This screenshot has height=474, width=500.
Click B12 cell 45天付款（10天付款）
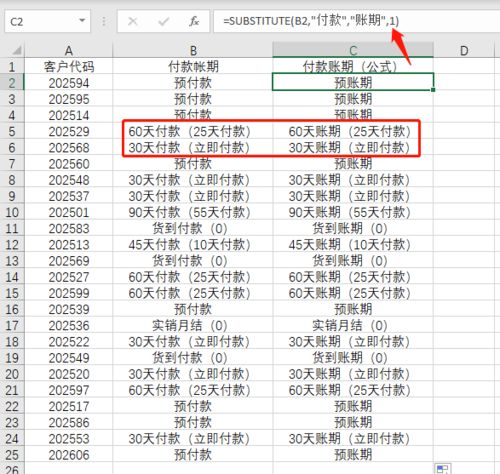(193, 245)
